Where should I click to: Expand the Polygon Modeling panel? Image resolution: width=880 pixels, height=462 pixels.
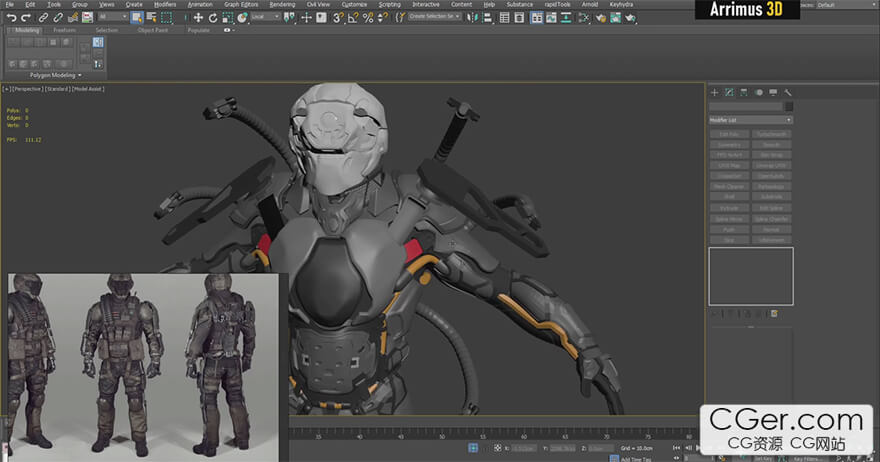click(x=56, y=75)
